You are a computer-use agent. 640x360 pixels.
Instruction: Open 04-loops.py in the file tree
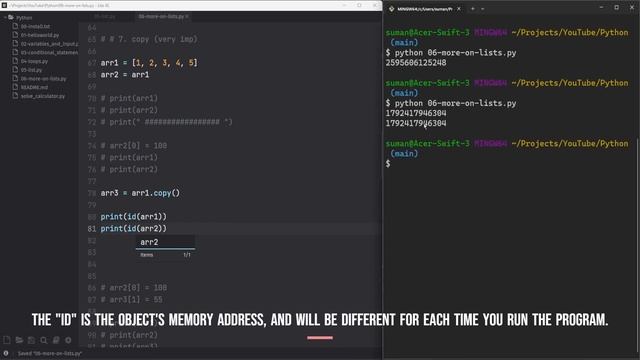pyautogui.click(x=34, y=61)
